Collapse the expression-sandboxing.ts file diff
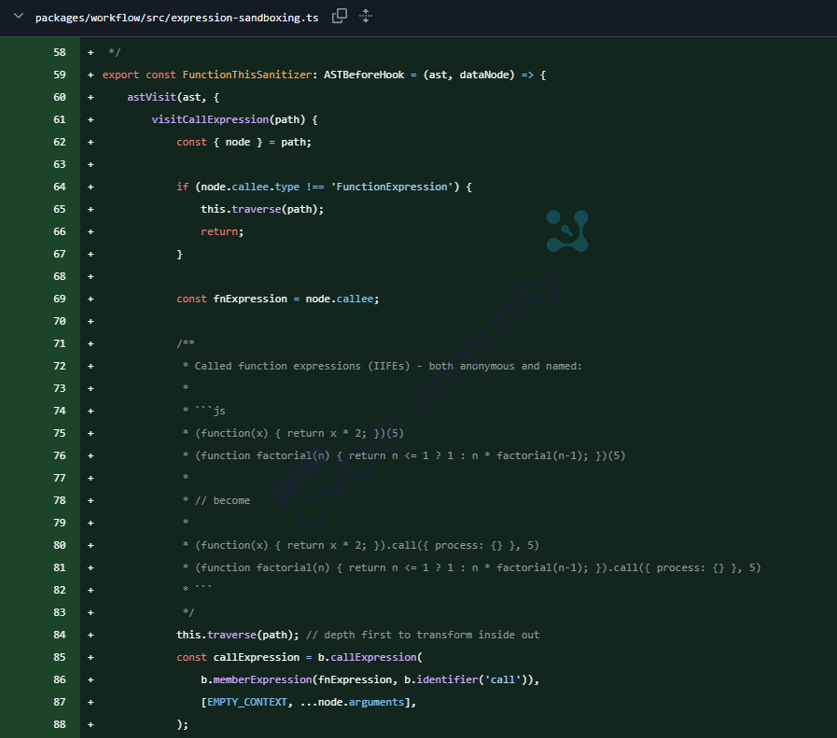 point(18,16)
